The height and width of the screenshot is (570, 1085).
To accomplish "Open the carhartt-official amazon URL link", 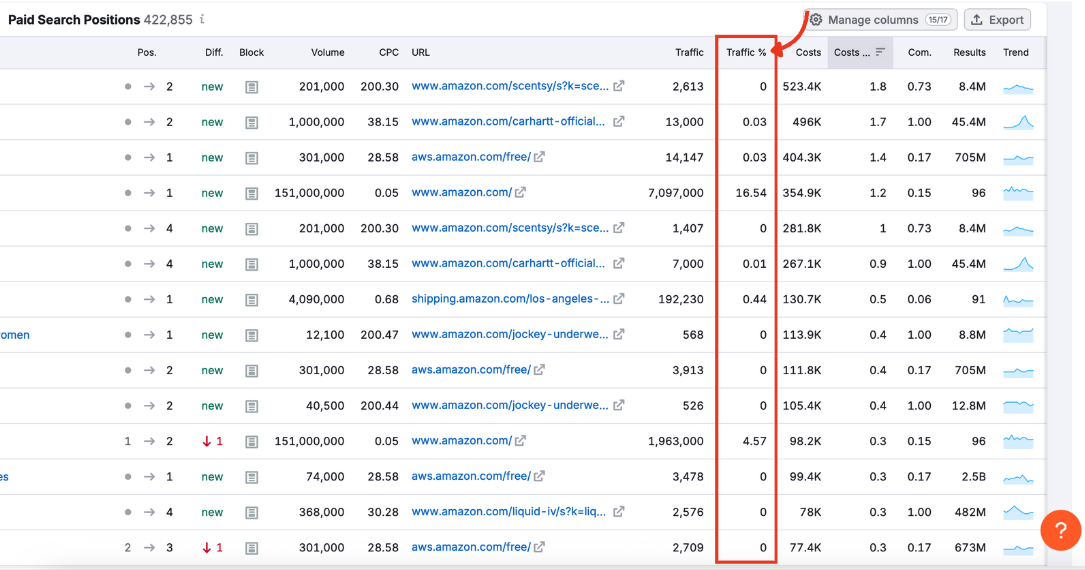I will 508,122.
